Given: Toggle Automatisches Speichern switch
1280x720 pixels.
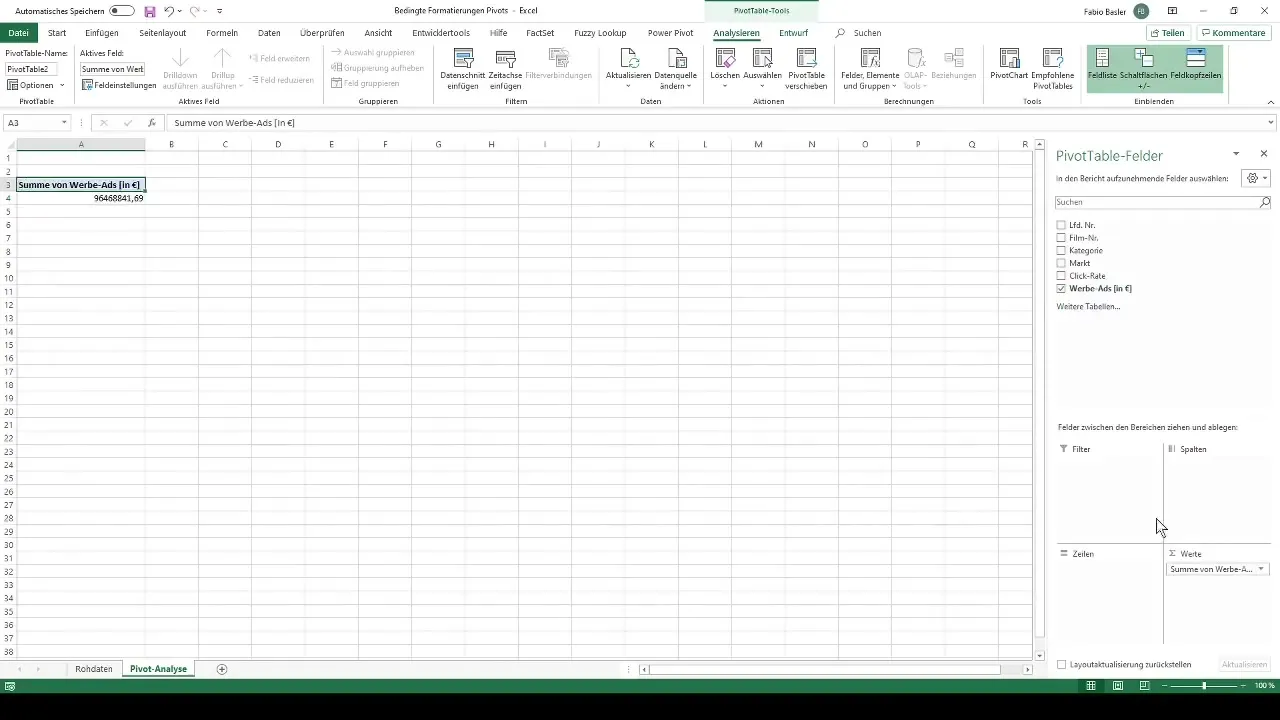Looking at the screenshot, I should coord(122,10).
